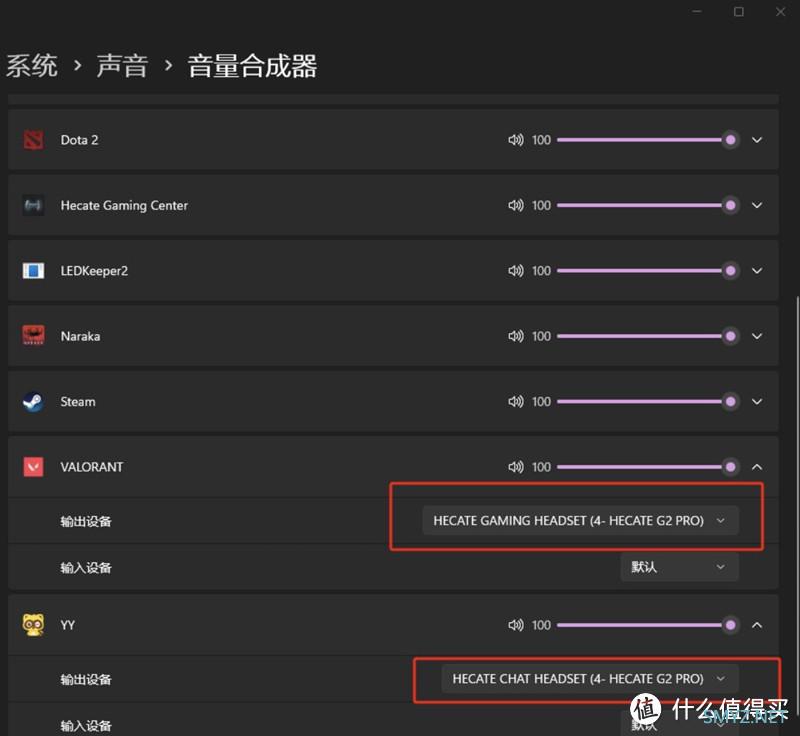Expand the Dota 2 row chevron
This screenshot has width=800, height=736.
click(x=757, y=140)
